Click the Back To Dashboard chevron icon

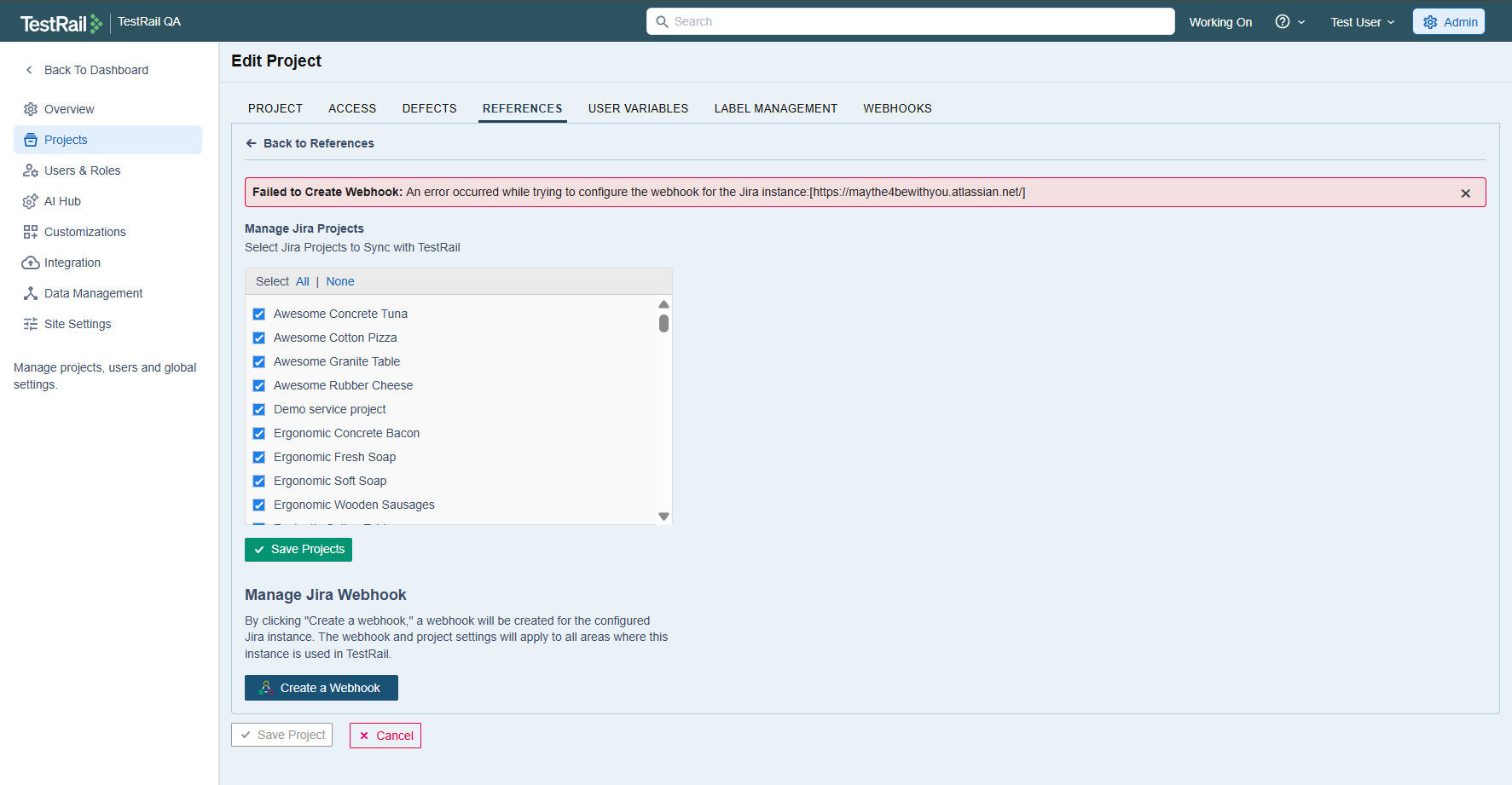coord(29,70)
